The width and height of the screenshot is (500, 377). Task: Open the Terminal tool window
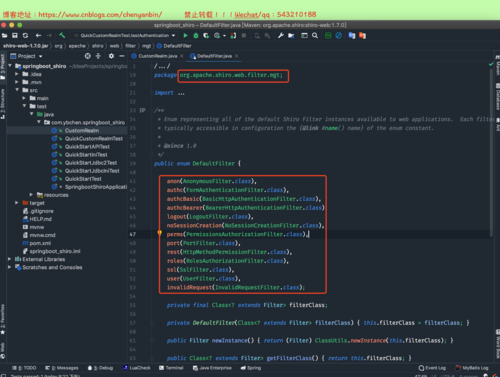coord(171,368)
